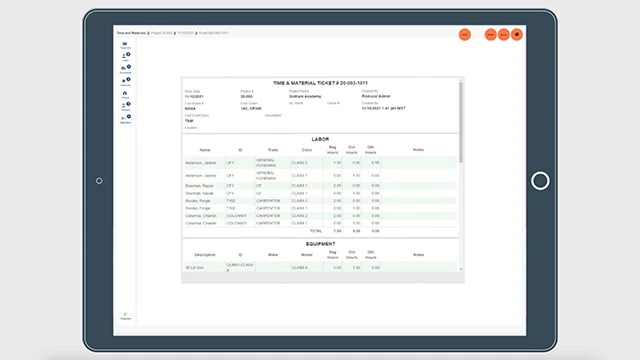
Task: Open the Photos sidebar section
Action: click(x=125, y=95)
